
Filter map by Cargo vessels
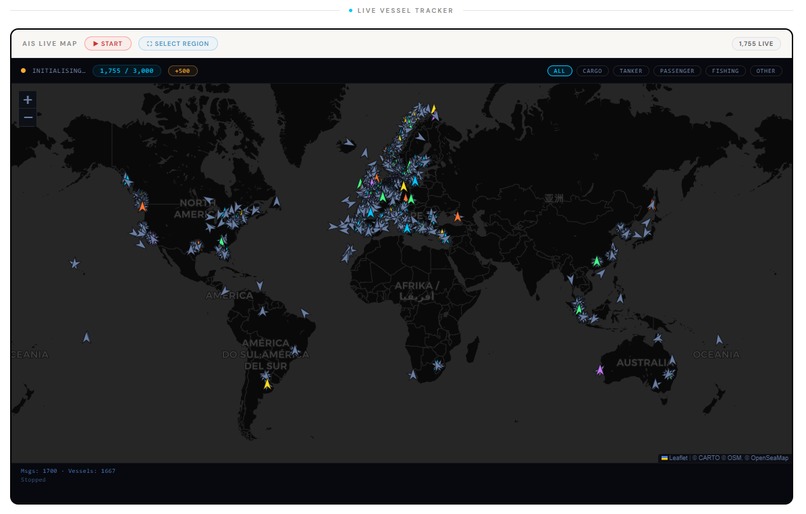592,71
